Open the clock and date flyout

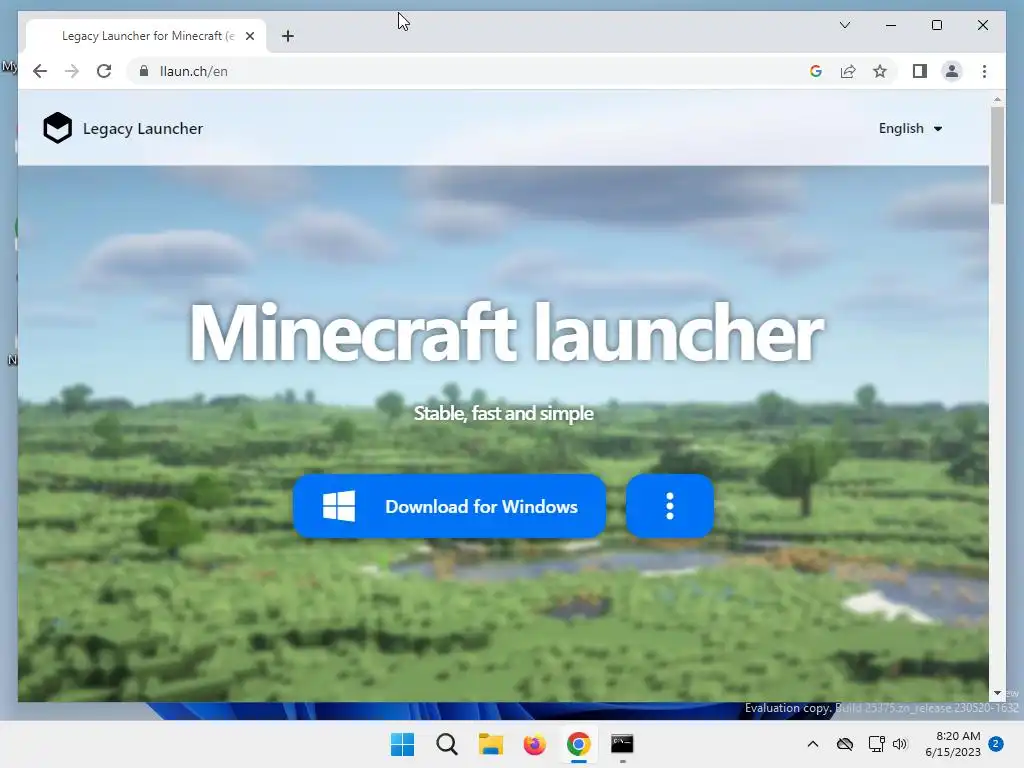[x=953, y=744]
